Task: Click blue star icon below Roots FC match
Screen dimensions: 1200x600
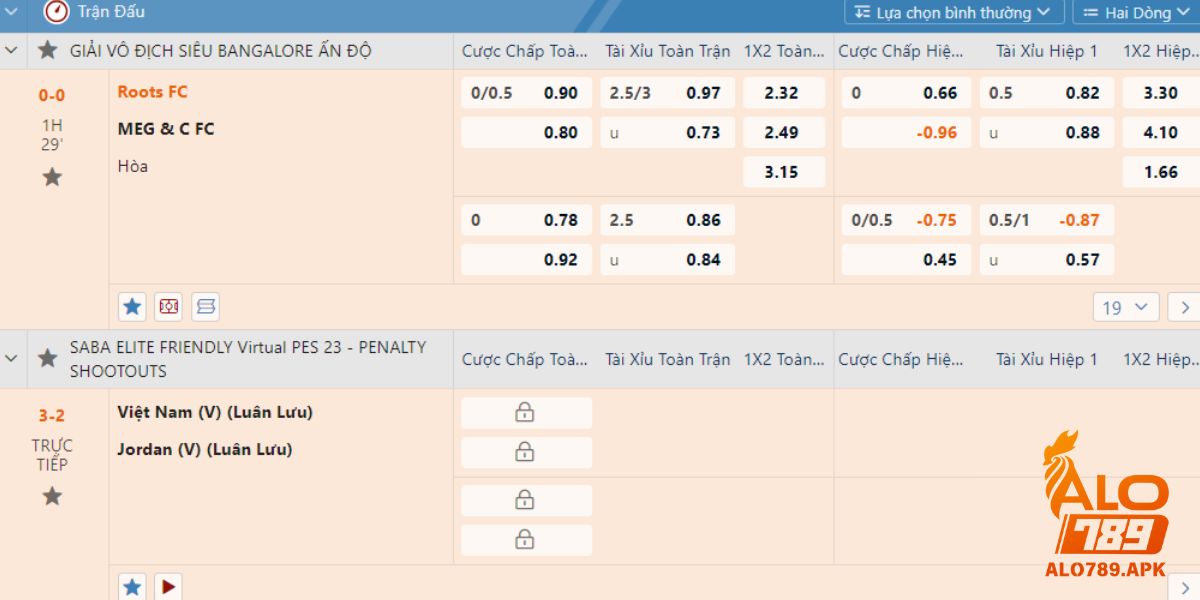Action: [132, 307]
